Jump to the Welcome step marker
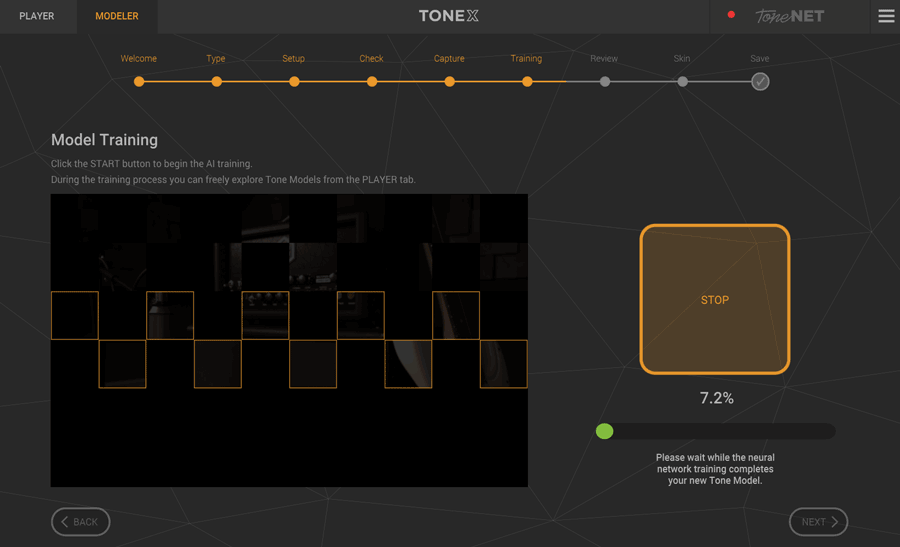Viewport: 900px width, 547px height. coord(139,82)
